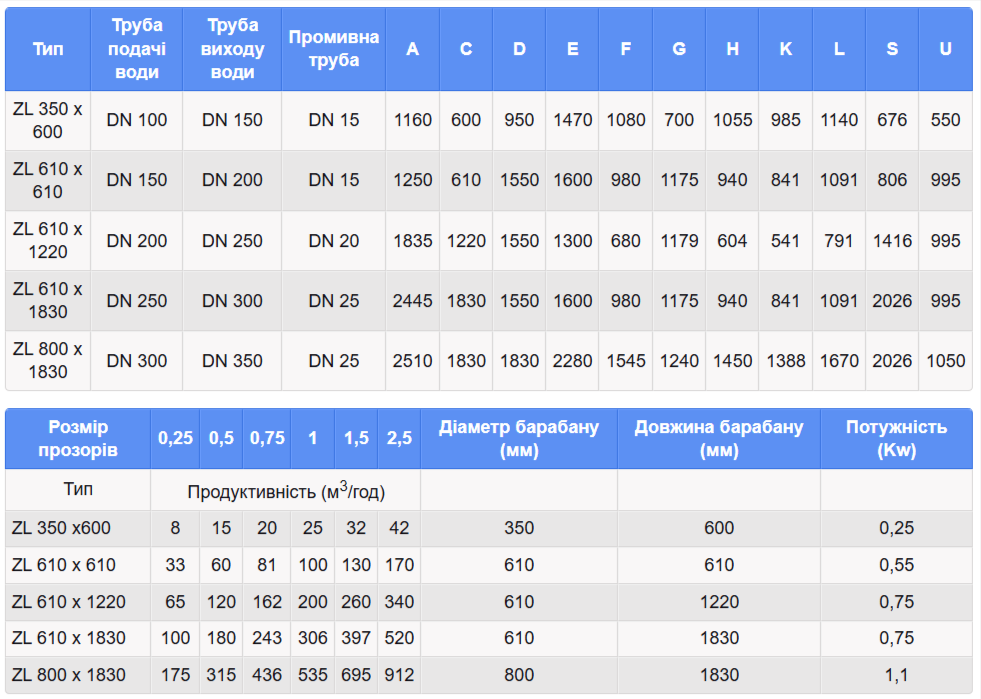Click the '0,25' slit size column header
981x699 pixels.
coord(175,439)
